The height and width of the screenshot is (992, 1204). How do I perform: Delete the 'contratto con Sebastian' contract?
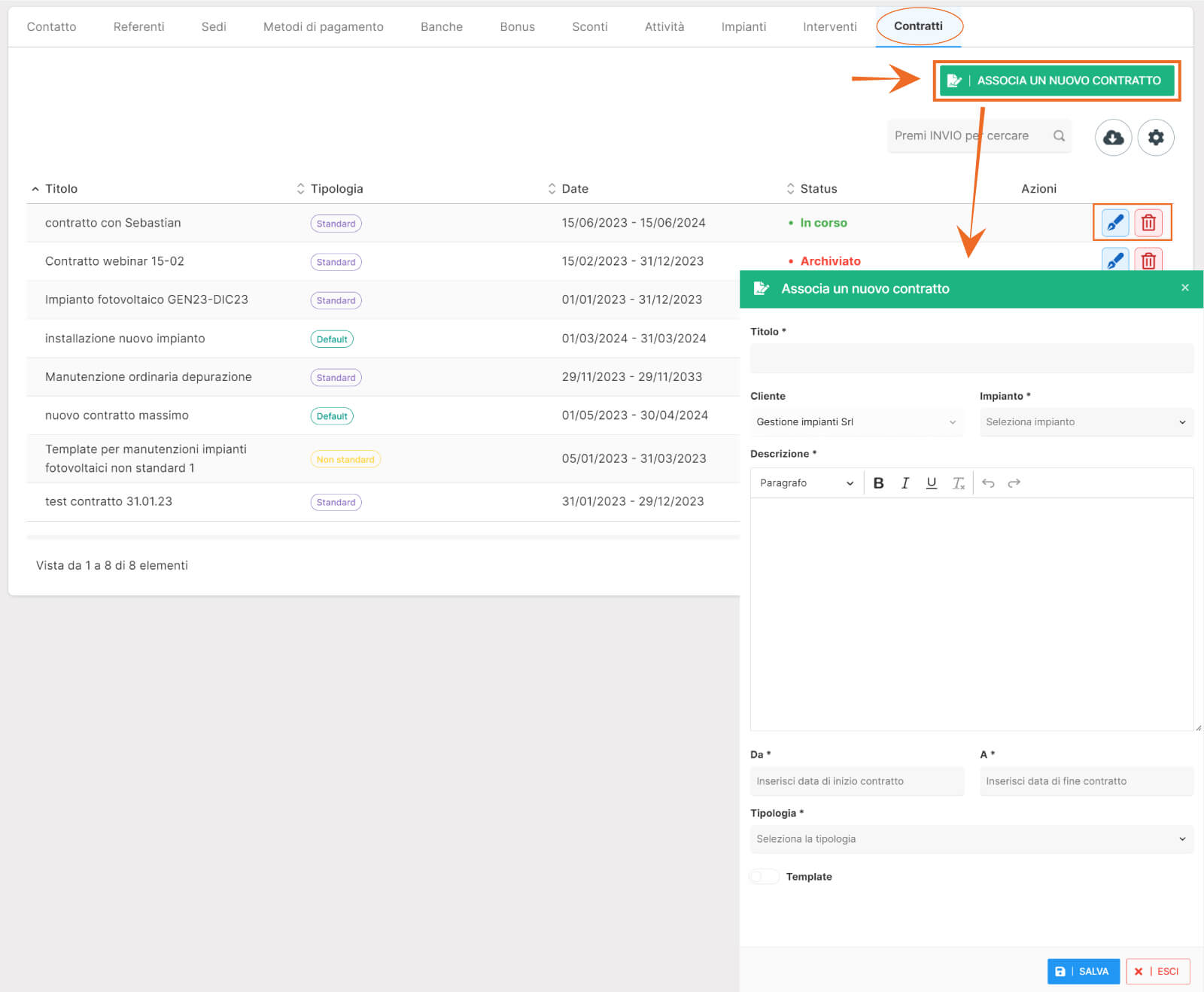click(x=1148, y=223)
